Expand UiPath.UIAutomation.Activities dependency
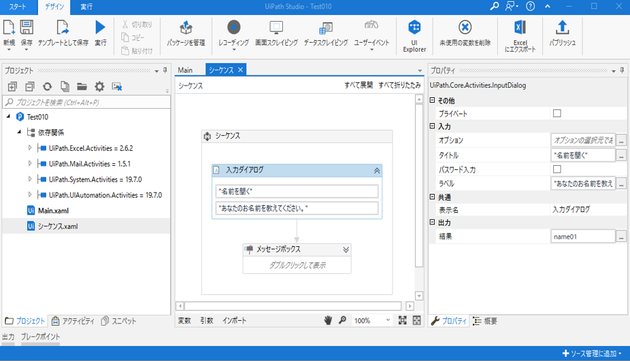The width and height of the screenshot is (630, 361). 30,195
